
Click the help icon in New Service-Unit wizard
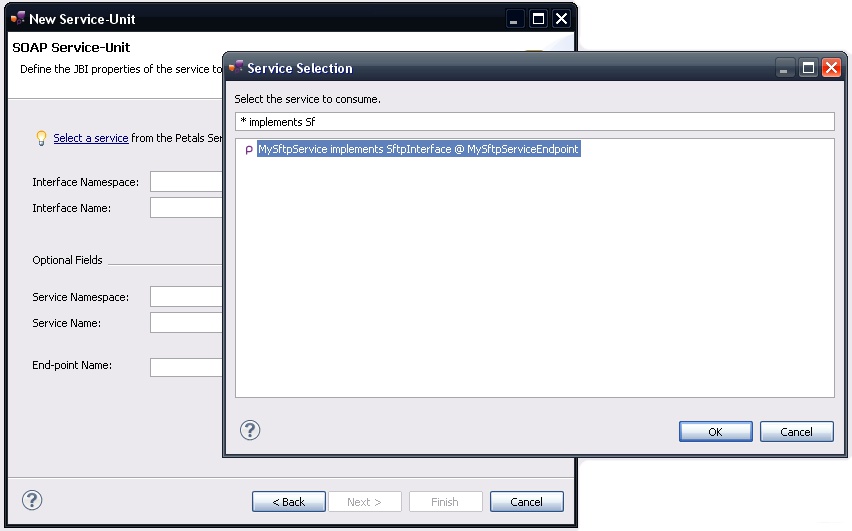tap(32, 500)
